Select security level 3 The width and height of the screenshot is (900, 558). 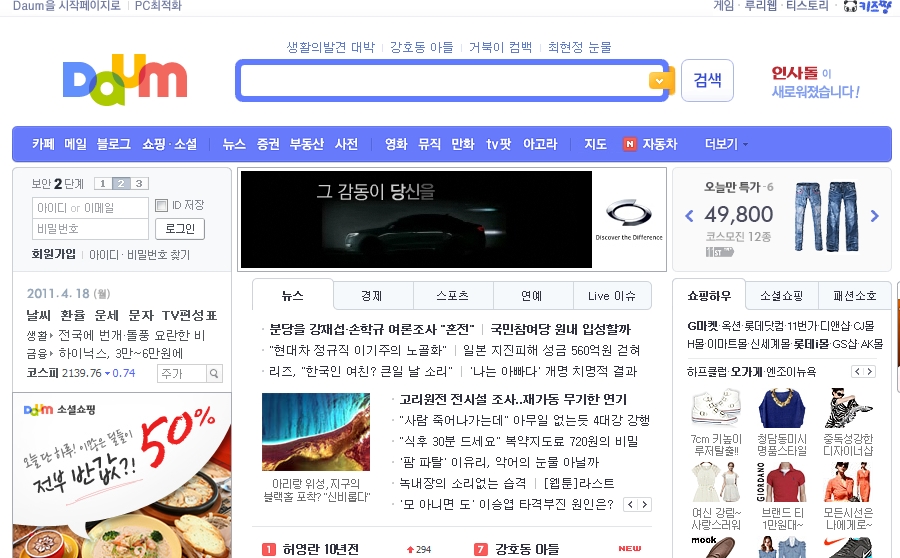coord(139,184)
